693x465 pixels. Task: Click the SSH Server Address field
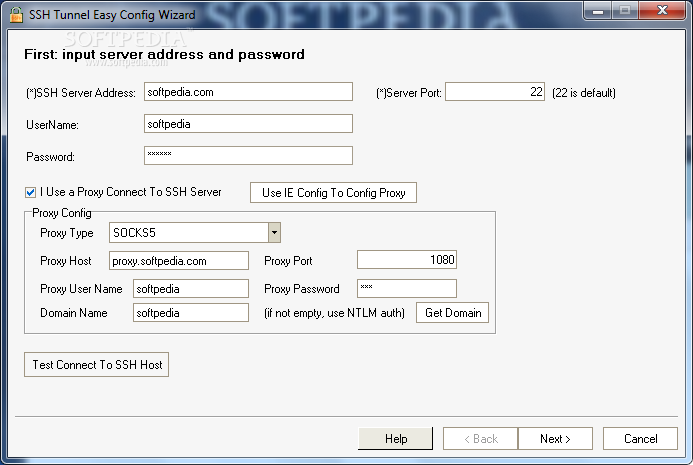pyautogui.click(x=248, y=92)
